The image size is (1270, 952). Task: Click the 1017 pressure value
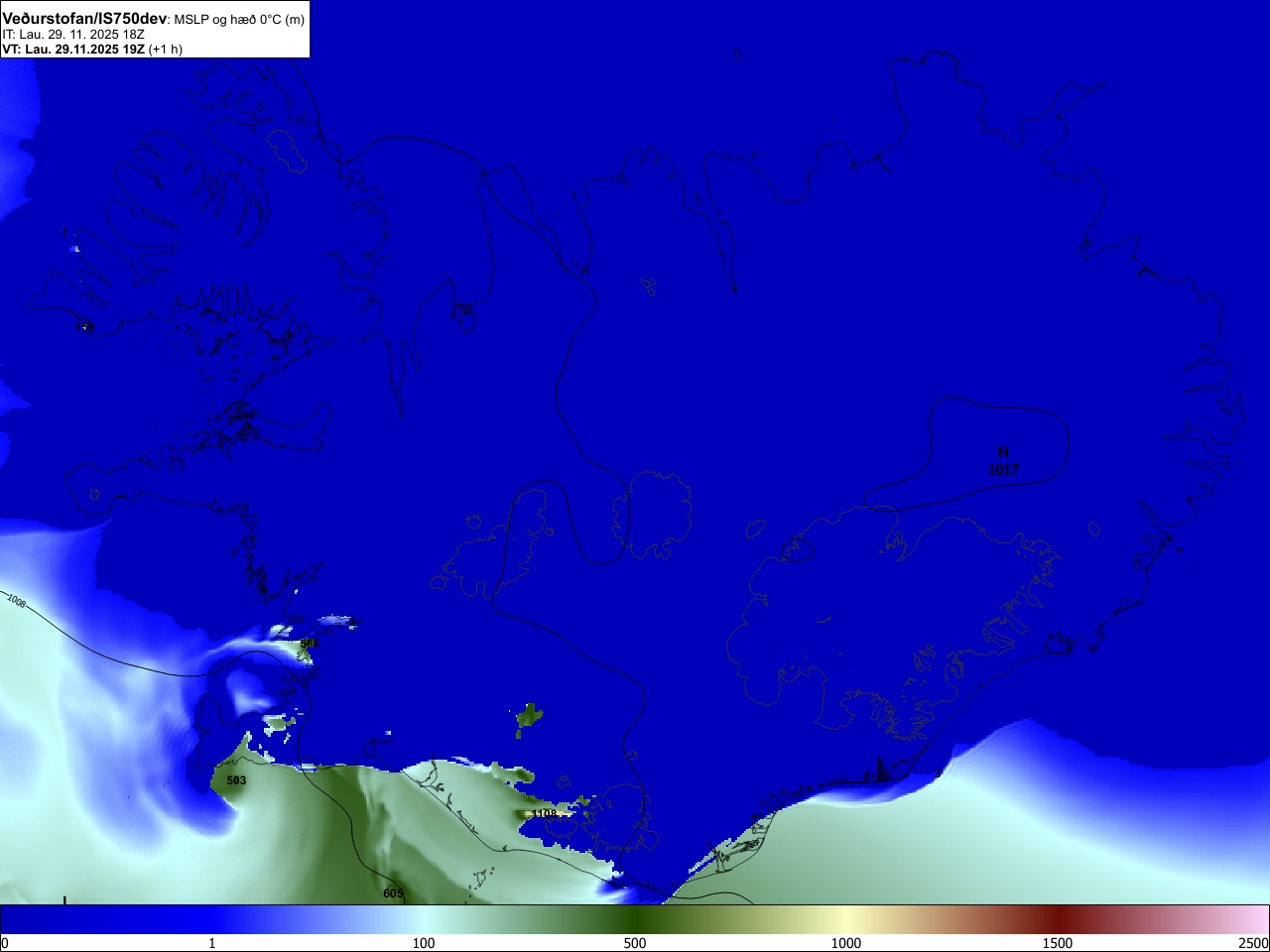(1003, 470)
